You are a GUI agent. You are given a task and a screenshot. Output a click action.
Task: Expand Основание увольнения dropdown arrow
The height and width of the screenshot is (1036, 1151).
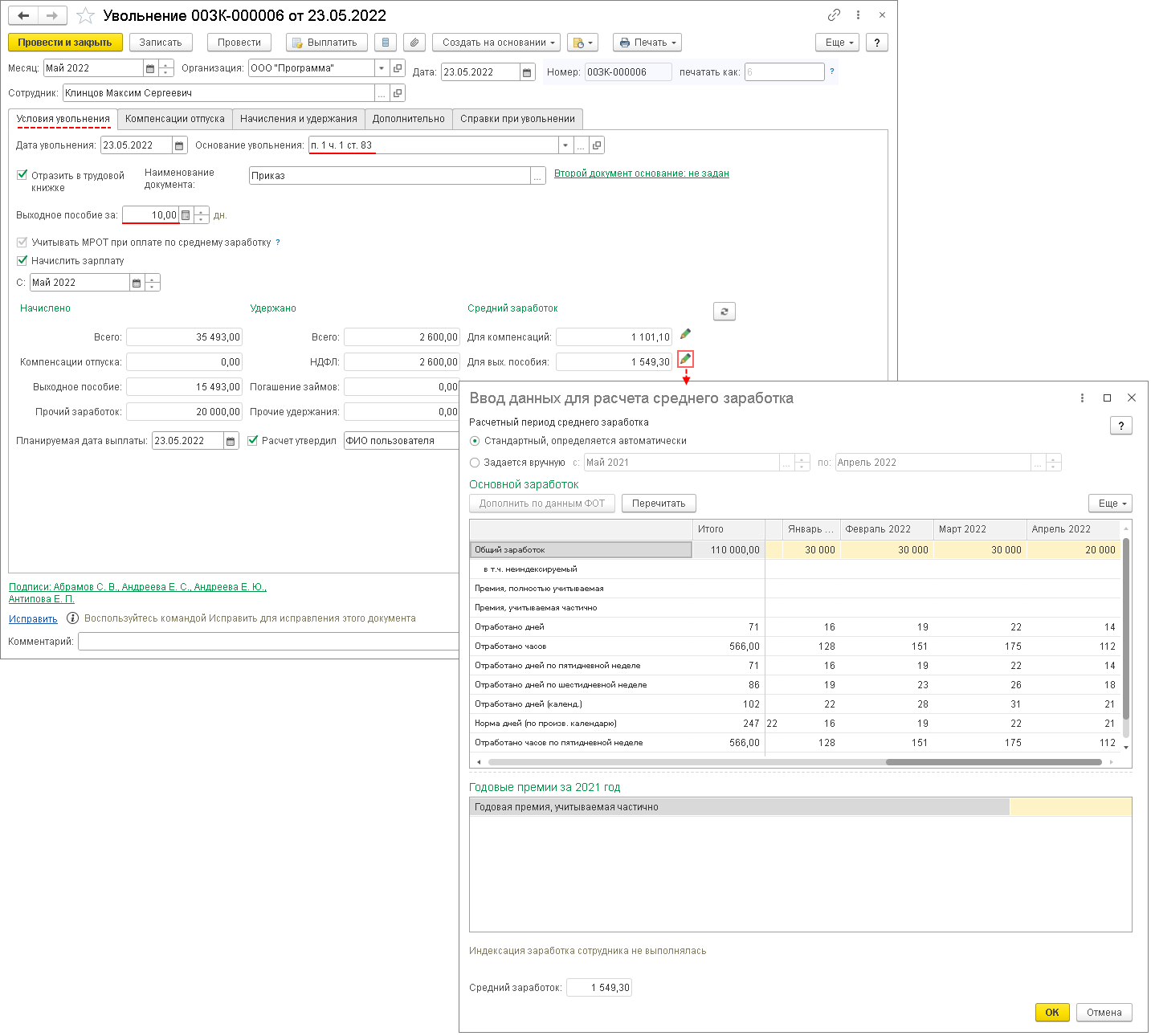point(565,145)
